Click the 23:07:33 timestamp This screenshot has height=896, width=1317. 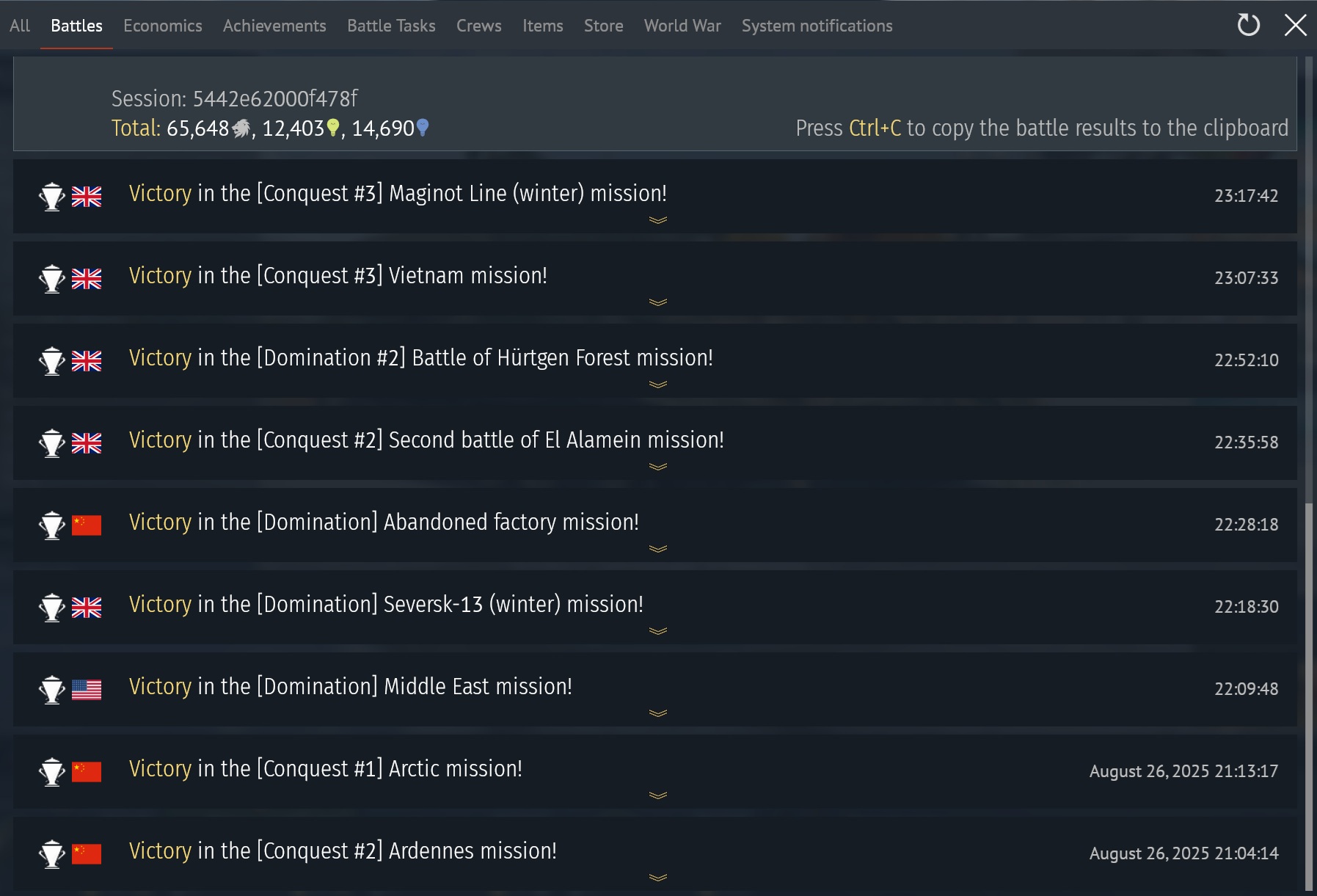click(1247, 278)
